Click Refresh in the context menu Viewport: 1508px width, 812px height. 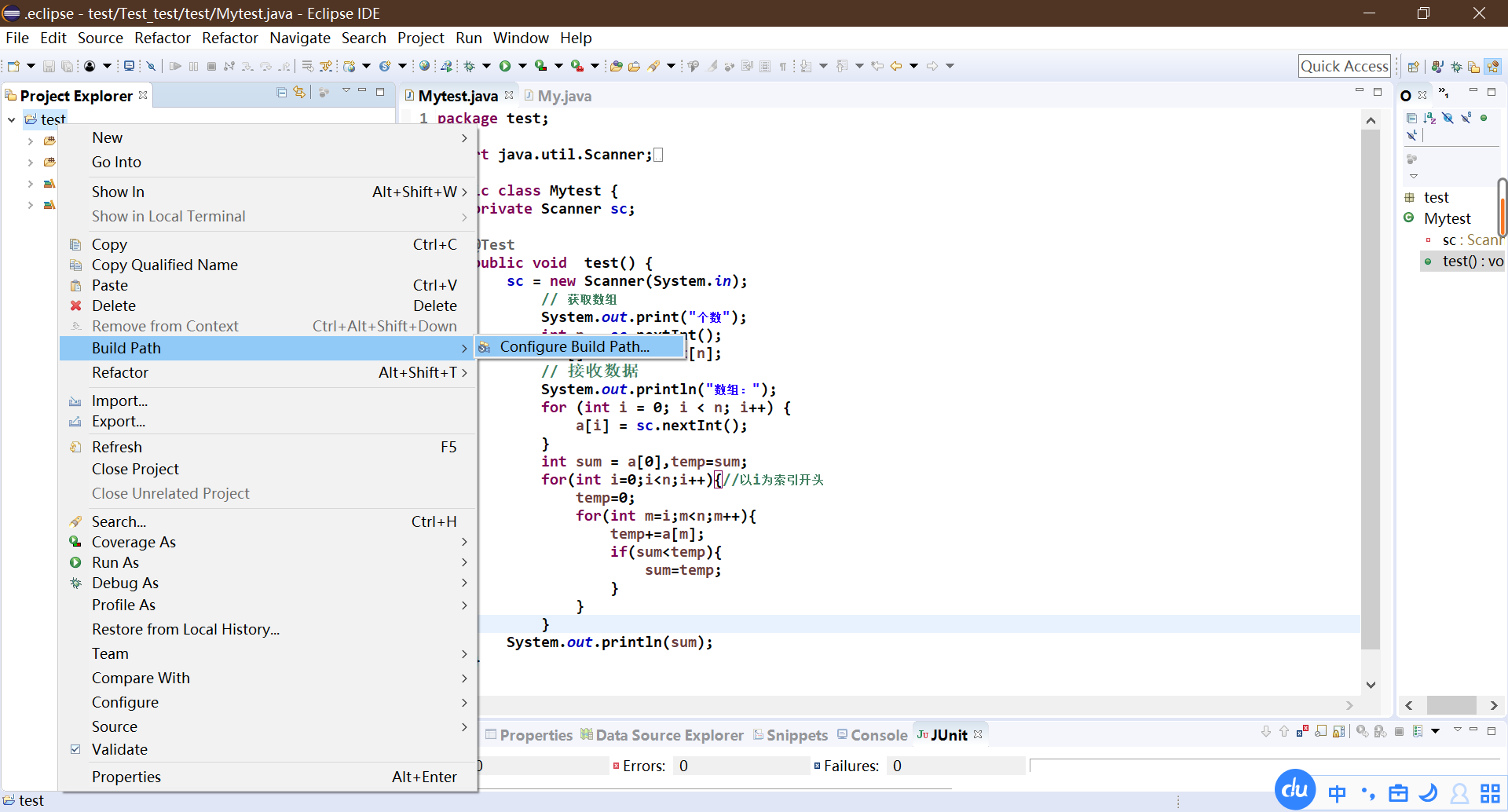[x=117, y=447]
